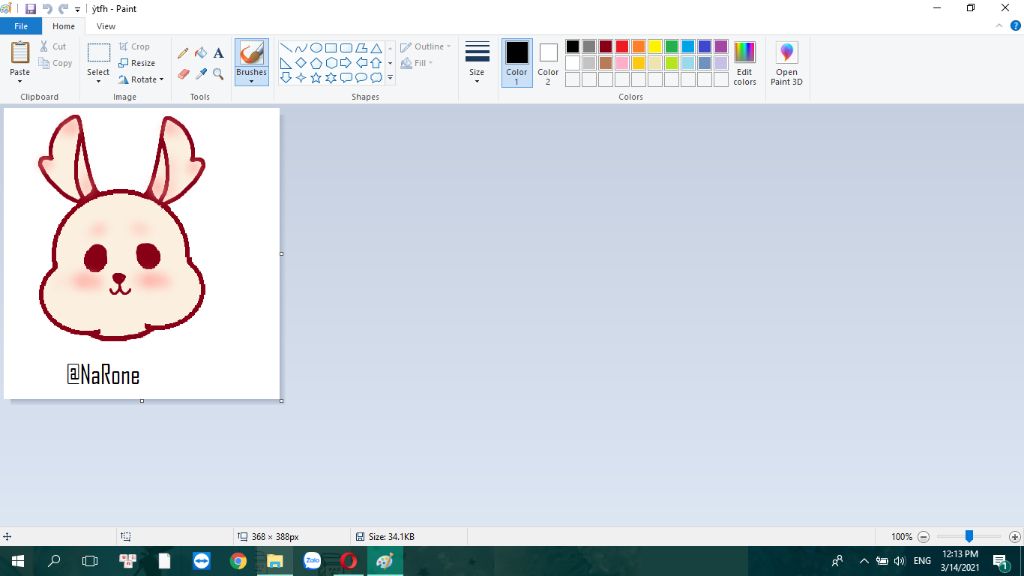Viewport: 1024px width, 576px height.
Task: Open the notification center icon
Action: pos(1001,561)
